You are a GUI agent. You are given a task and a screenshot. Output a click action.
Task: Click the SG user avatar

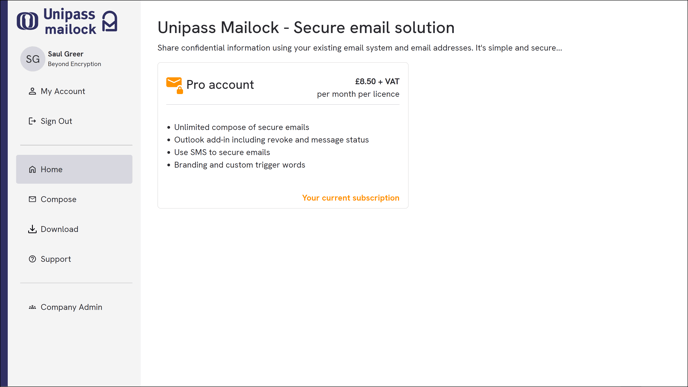coord(32,59)
